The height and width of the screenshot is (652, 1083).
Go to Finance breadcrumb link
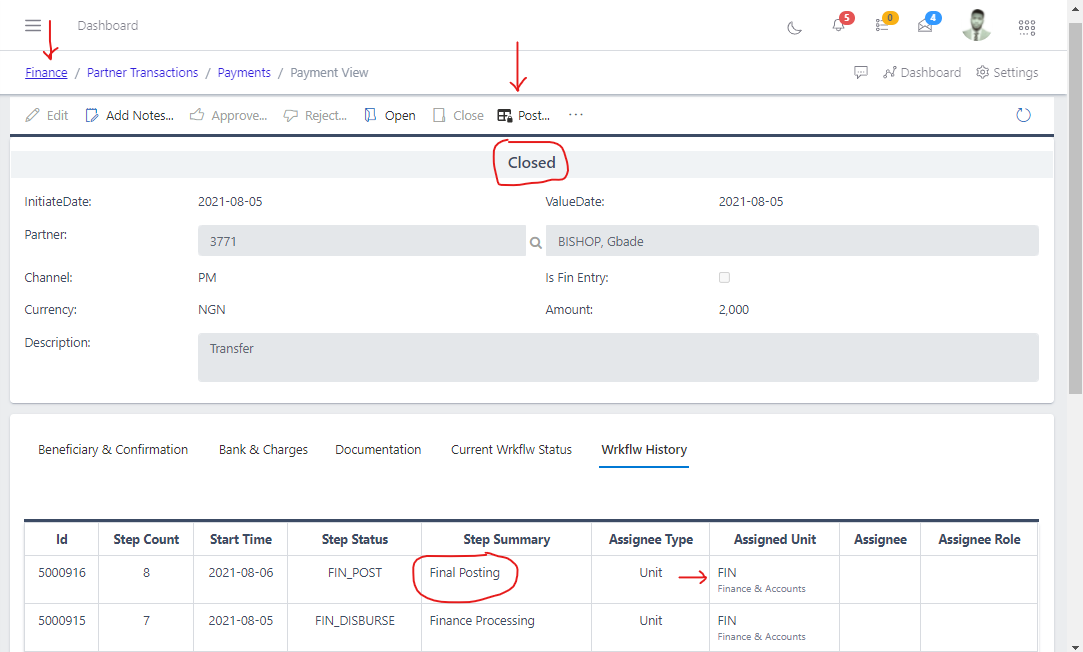coord(46,73)
